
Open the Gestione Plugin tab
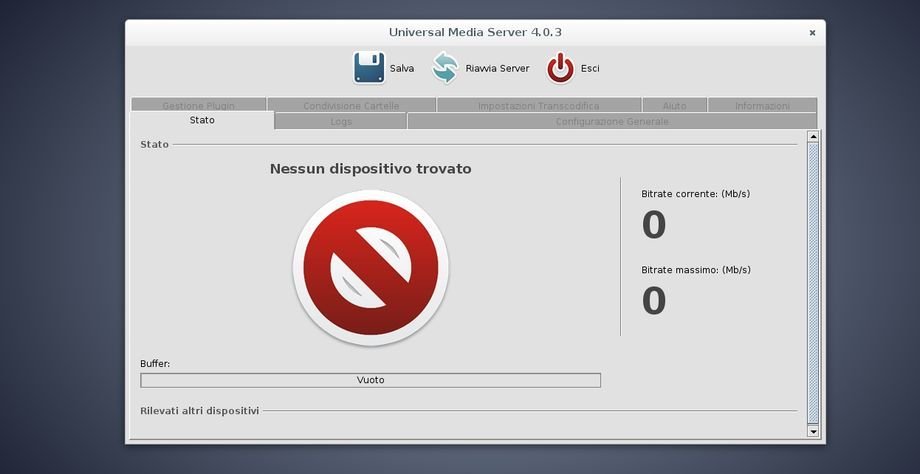coord(198,104)
